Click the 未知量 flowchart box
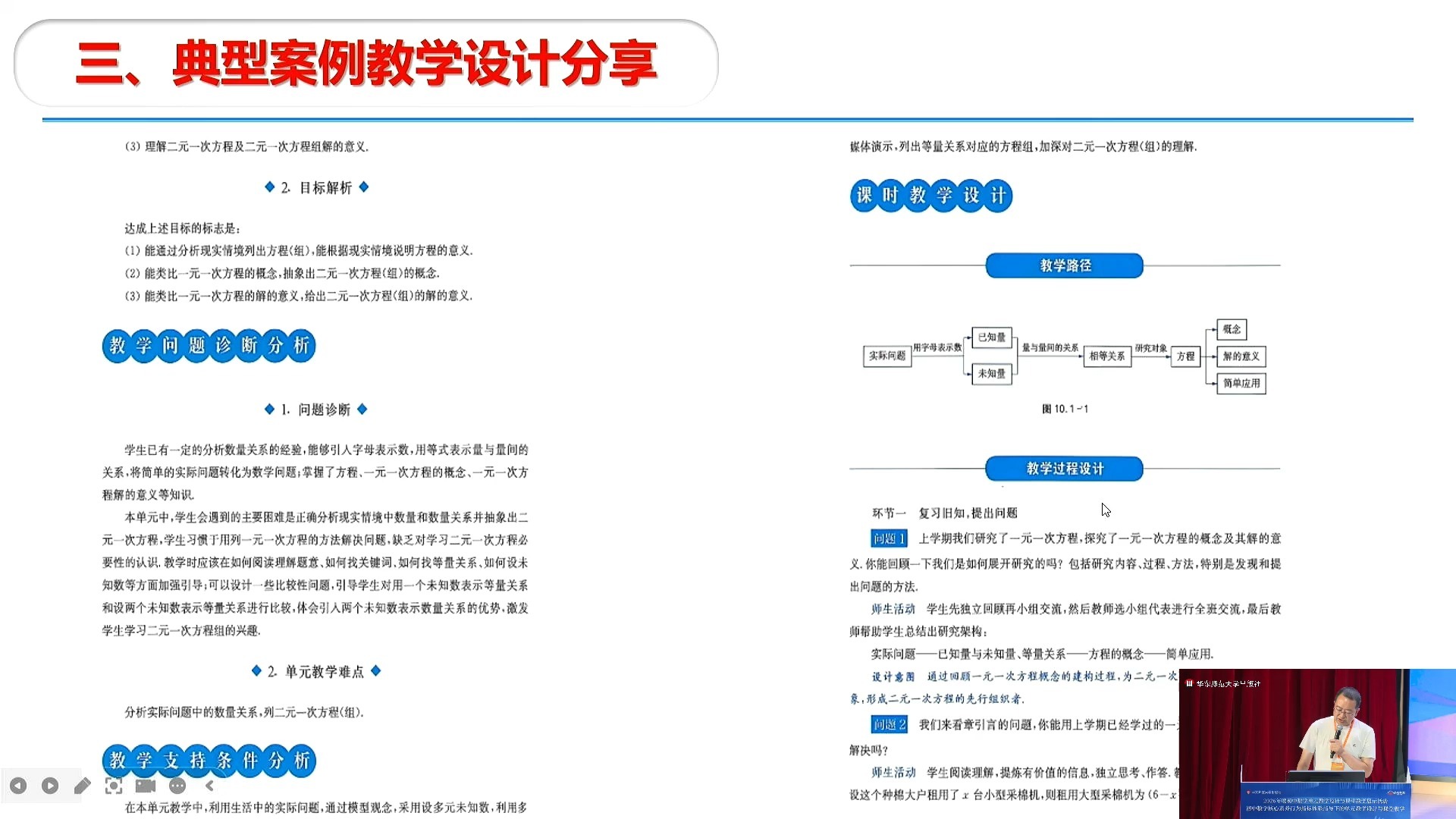This screenshot has width=1456, height=819. tap(992, 374)
